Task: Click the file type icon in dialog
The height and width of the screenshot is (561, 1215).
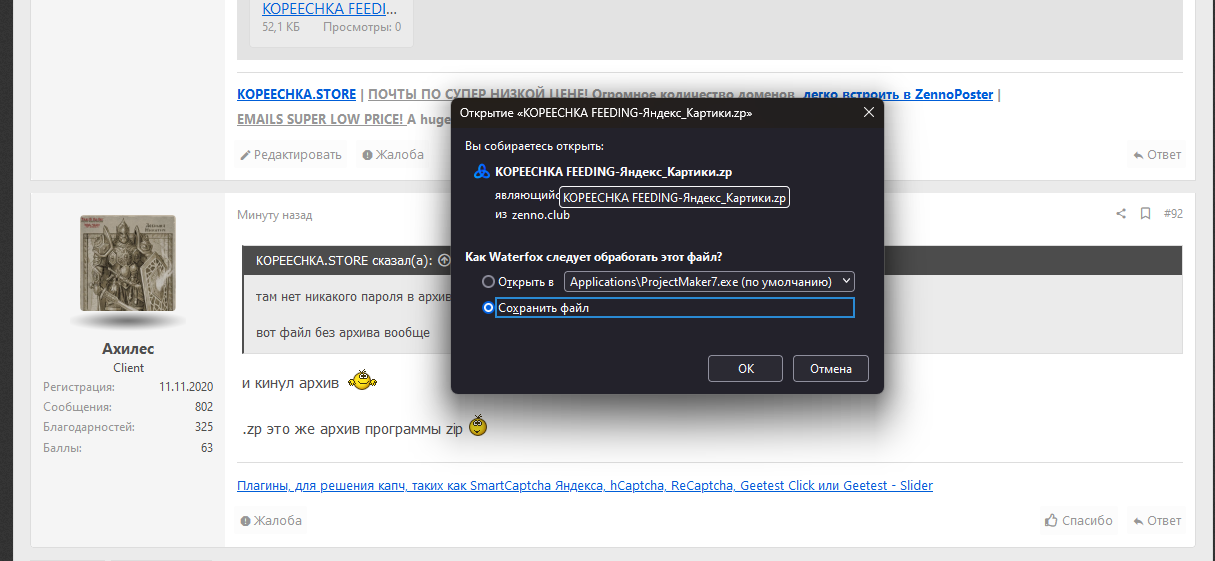Action: click(482, 172)
